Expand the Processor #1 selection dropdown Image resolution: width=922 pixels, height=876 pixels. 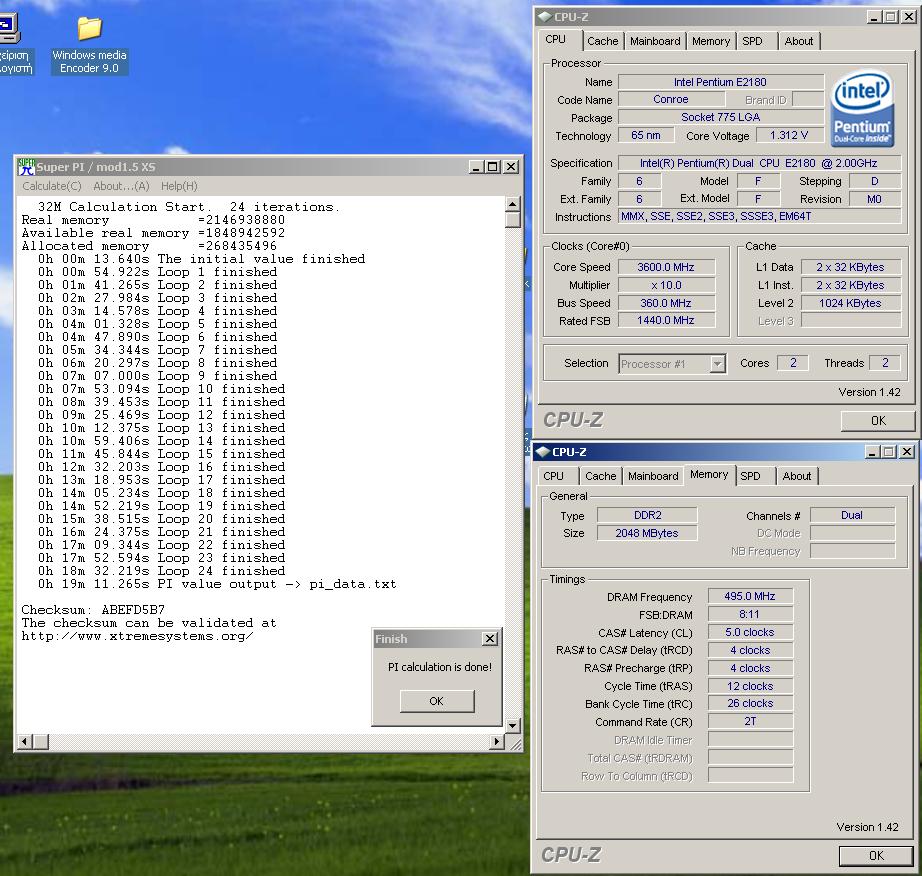pyautogui.click(x=717, y=364)
